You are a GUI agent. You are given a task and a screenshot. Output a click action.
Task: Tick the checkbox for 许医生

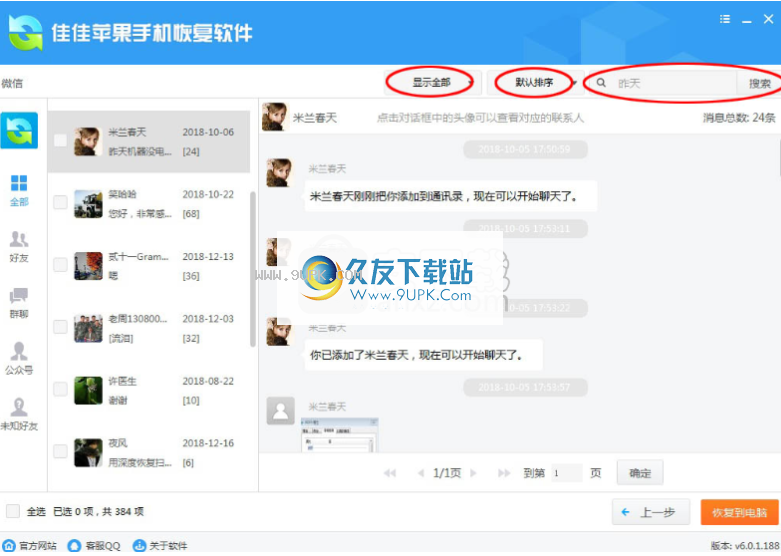(60, 389)
